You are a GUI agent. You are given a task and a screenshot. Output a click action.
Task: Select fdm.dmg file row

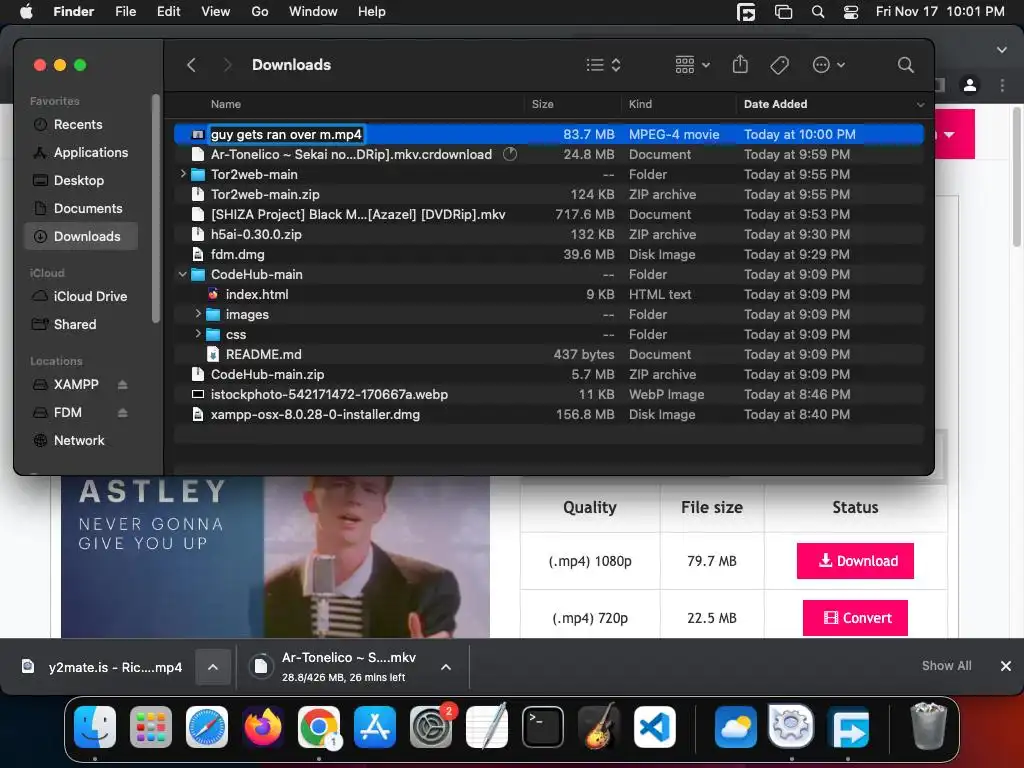coord(549,255)
